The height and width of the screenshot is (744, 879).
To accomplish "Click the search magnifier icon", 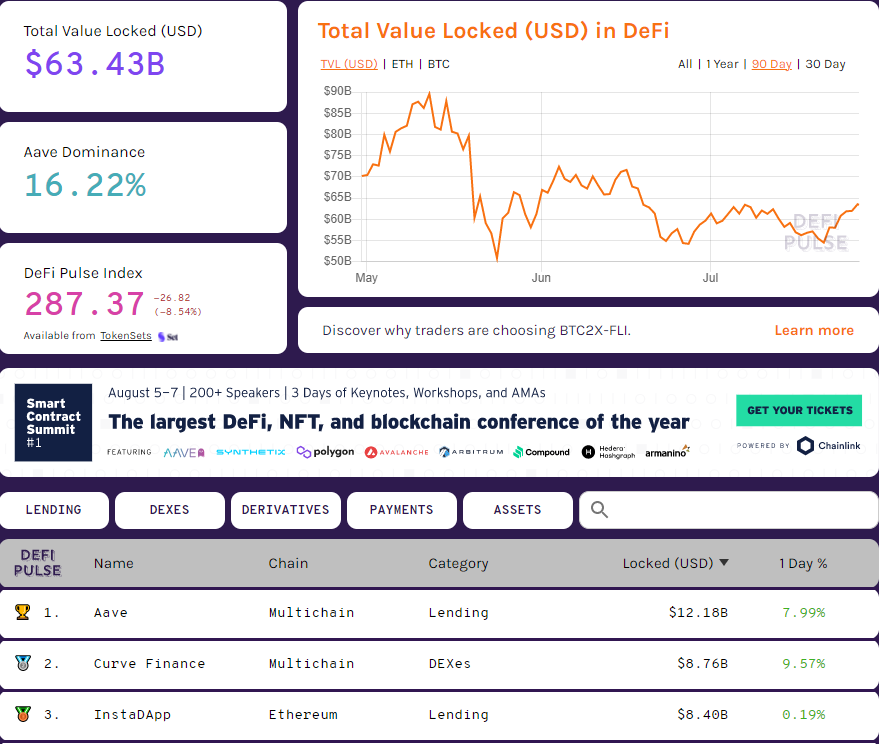I will (x=599, y=510).
